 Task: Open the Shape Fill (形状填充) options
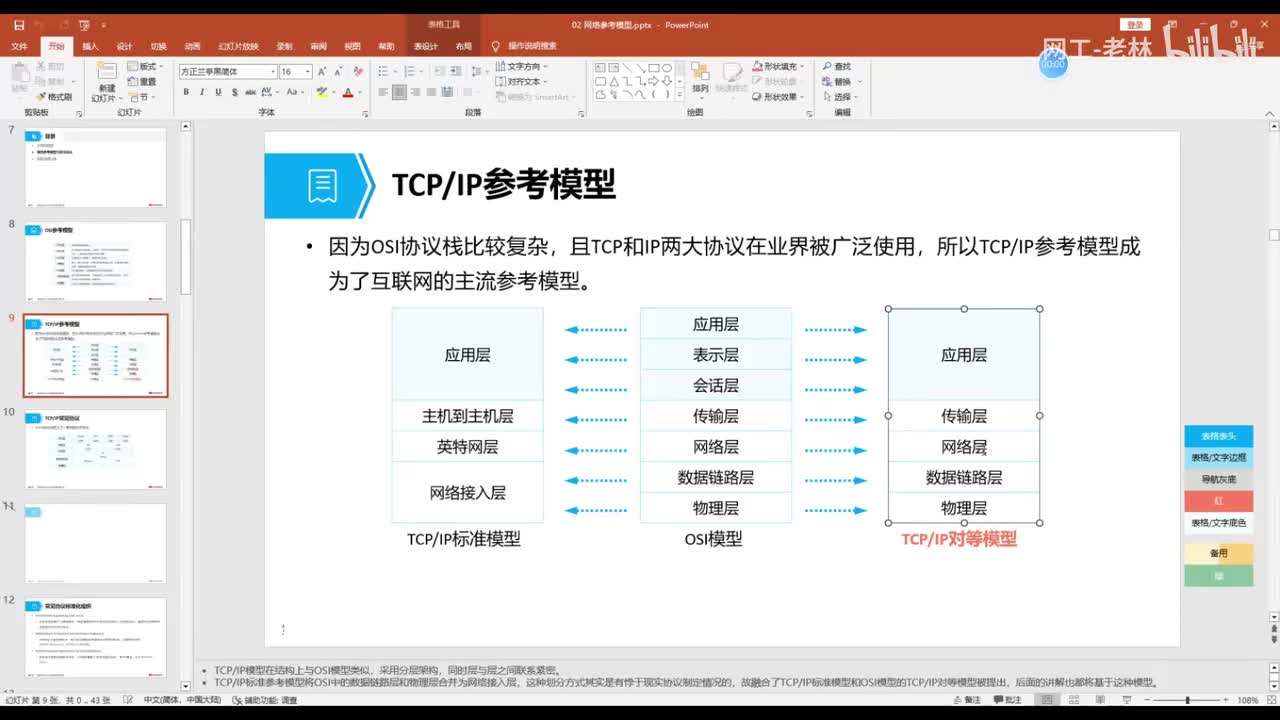pyautogui.click(x=778, y=66)
